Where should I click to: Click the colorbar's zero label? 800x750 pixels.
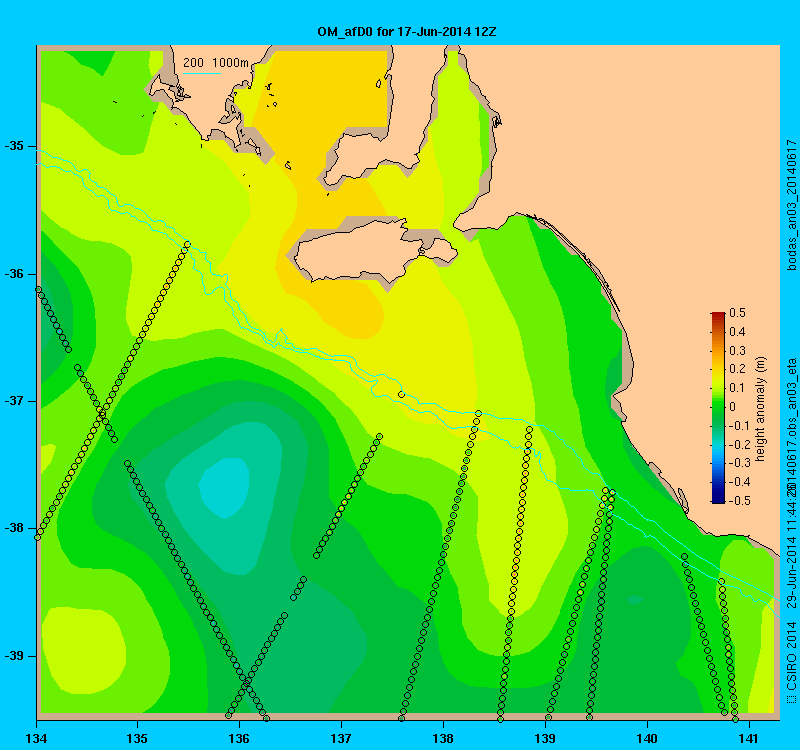pos(733,407)
